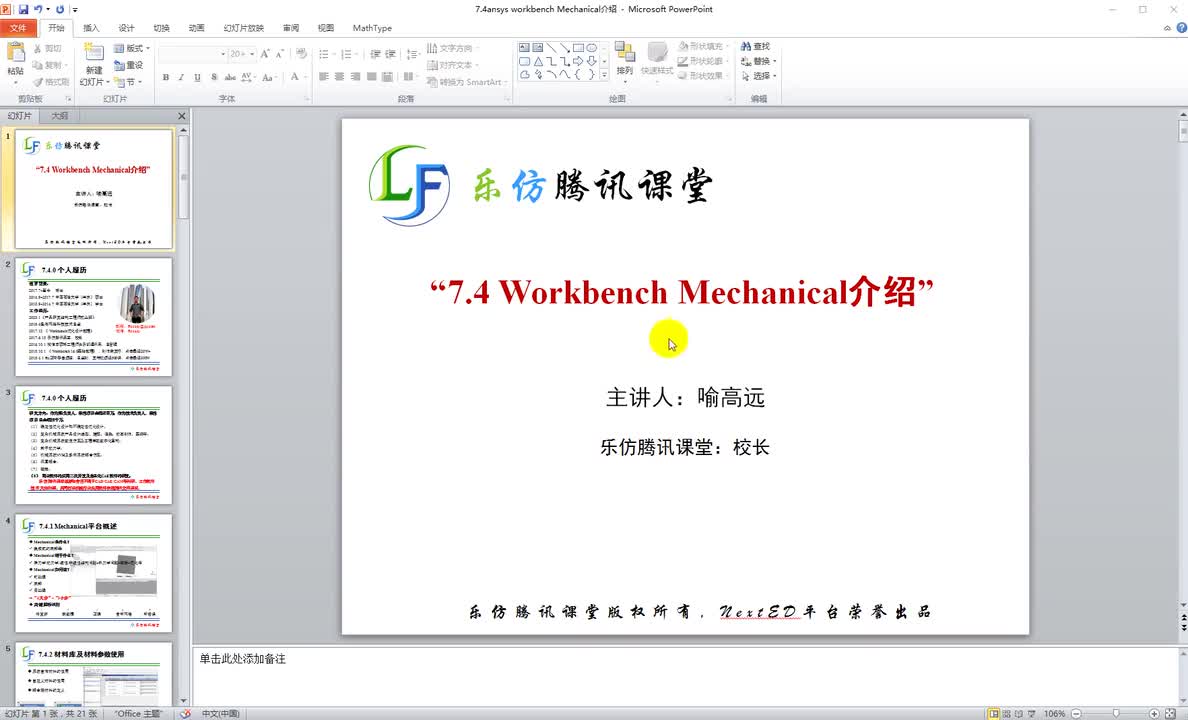Screen dimensions: 1188x720
Task: Click the spell check icon in status bar
Action: click(x=184, y=713)
